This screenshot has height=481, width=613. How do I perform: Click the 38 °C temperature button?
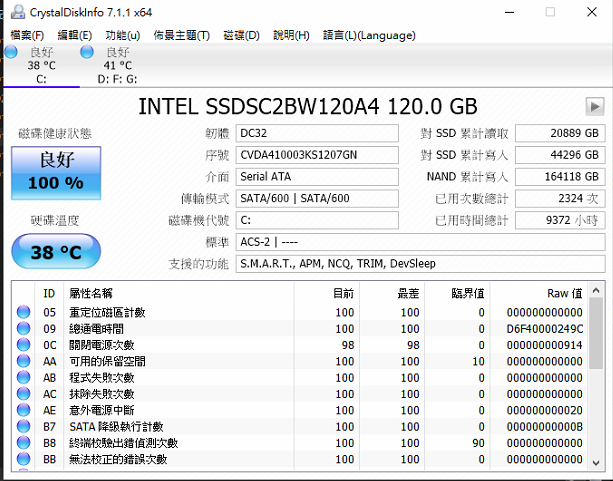(56, 251)
